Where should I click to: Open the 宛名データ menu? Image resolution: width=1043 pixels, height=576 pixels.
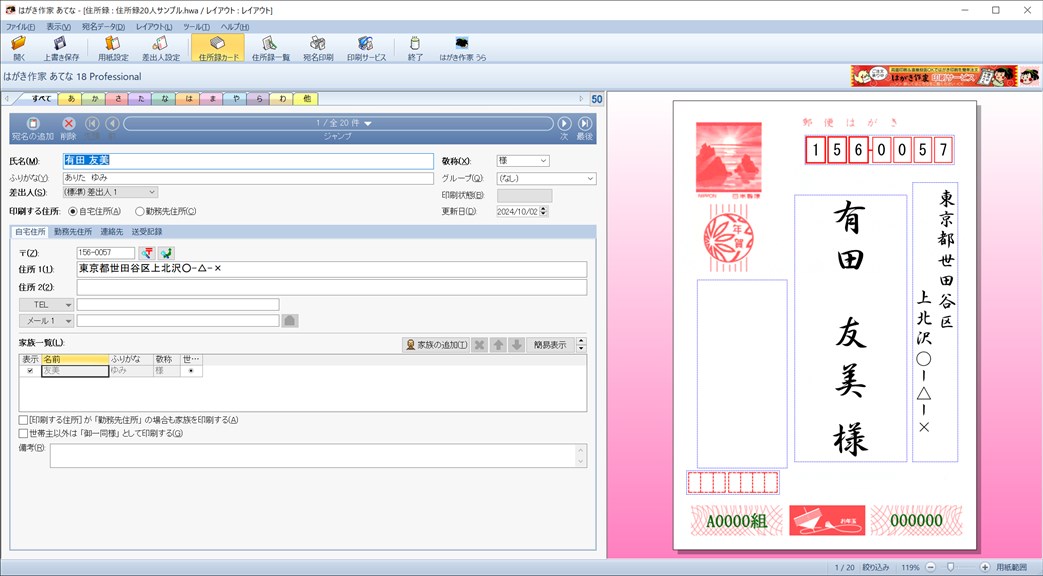click(103, 27)
